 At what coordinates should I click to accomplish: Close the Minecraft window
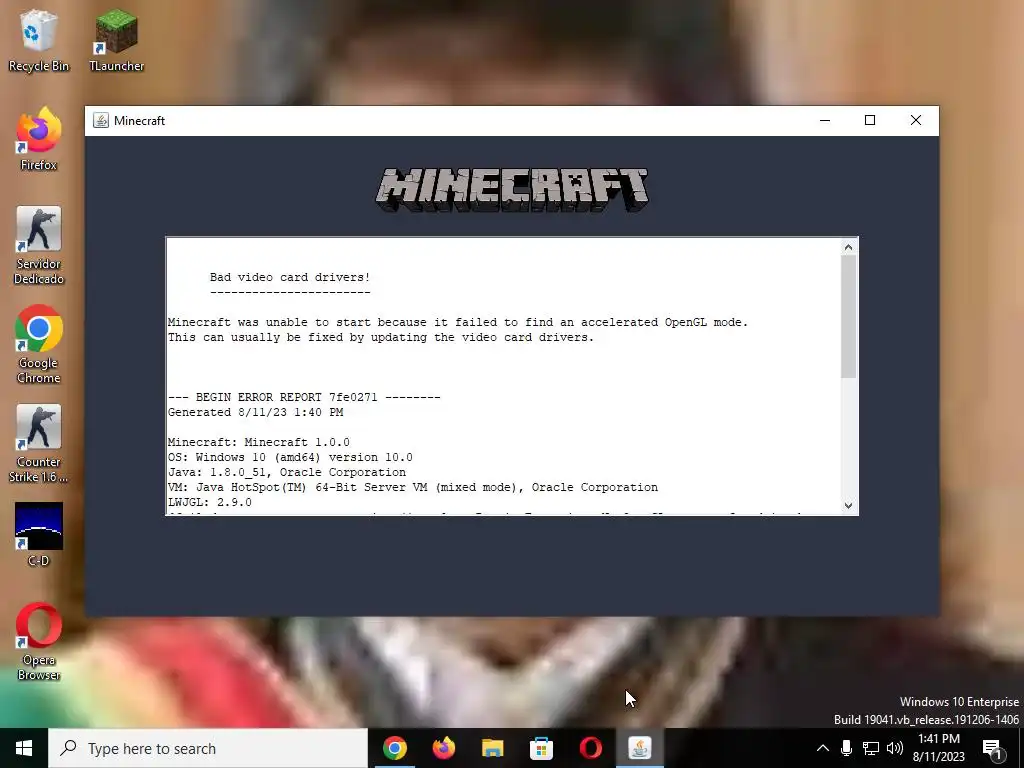[x=916, y=121]
